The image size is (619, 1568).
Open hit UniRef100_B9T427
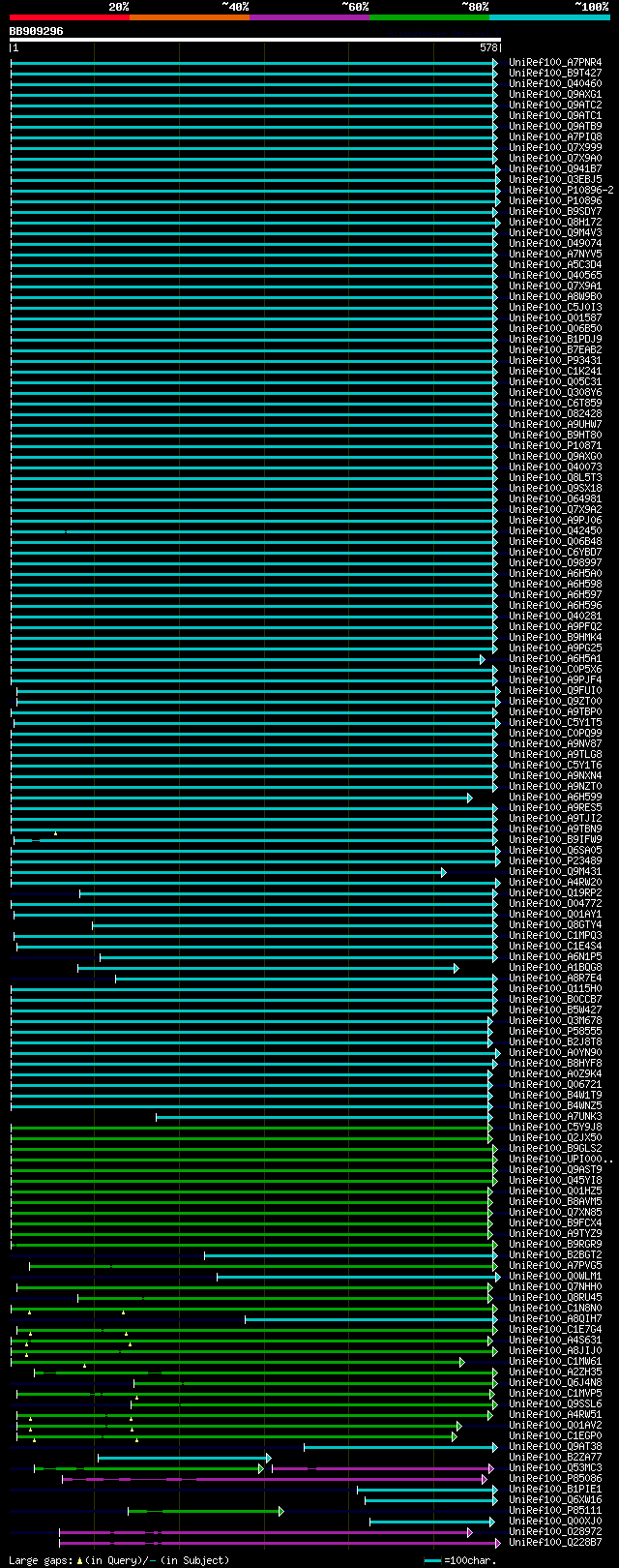tap(555, 74)
